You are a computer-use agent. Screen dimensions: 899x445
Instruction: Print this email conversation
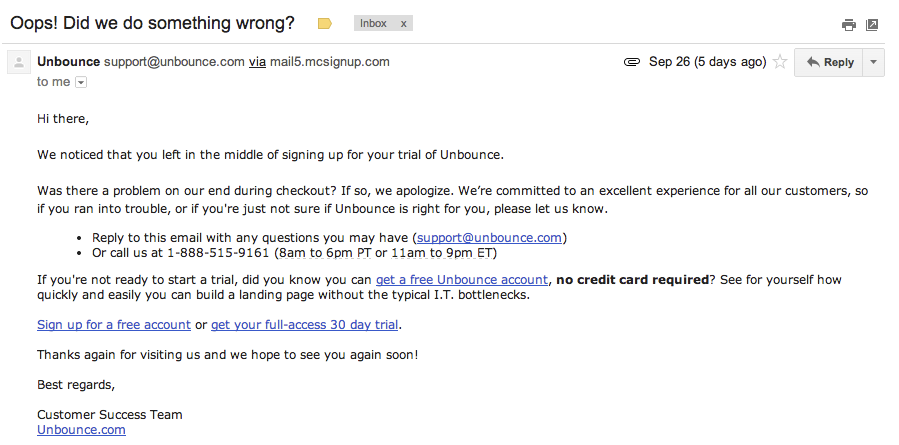(848, 25)
